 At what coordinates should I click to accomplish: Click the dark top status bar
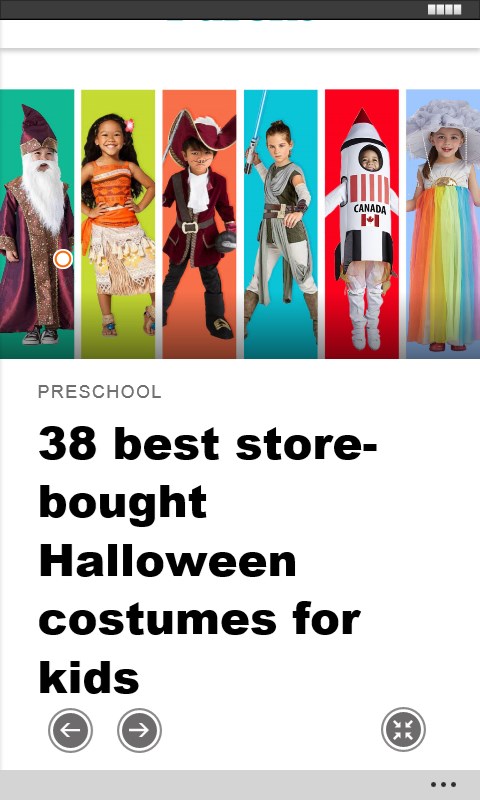pos(240,10)
